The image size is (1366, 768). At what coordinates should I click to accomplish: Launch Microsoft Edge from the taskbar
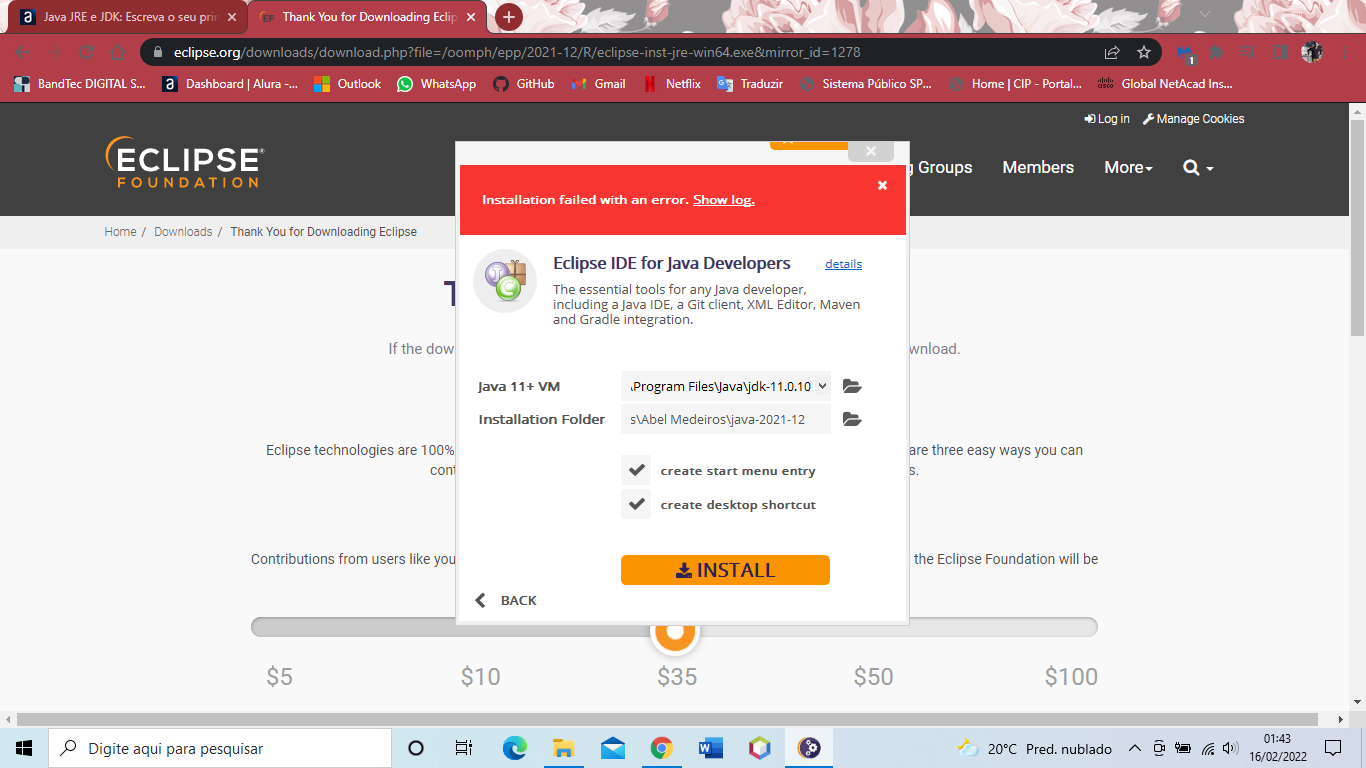(x=514, y=748)
